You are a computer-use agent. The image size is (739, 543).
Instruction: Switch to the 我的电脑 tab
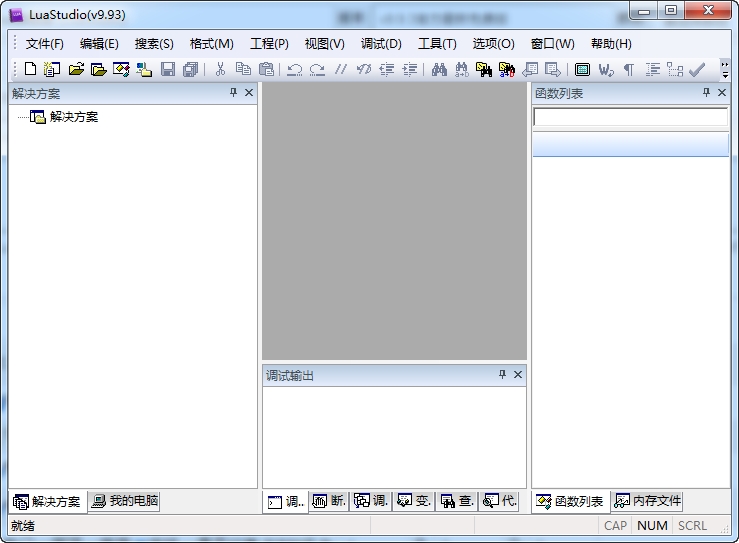click(x=124, y=501)
